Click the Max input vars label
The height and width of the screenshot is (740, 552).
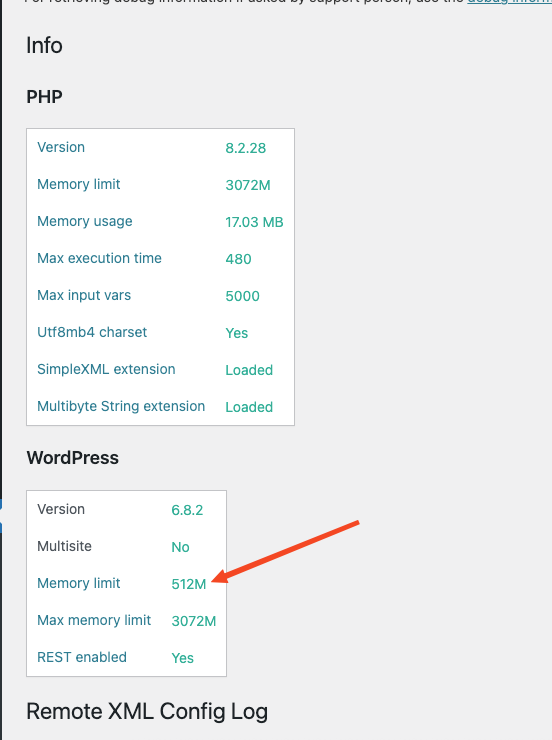[x=84, y=295]
